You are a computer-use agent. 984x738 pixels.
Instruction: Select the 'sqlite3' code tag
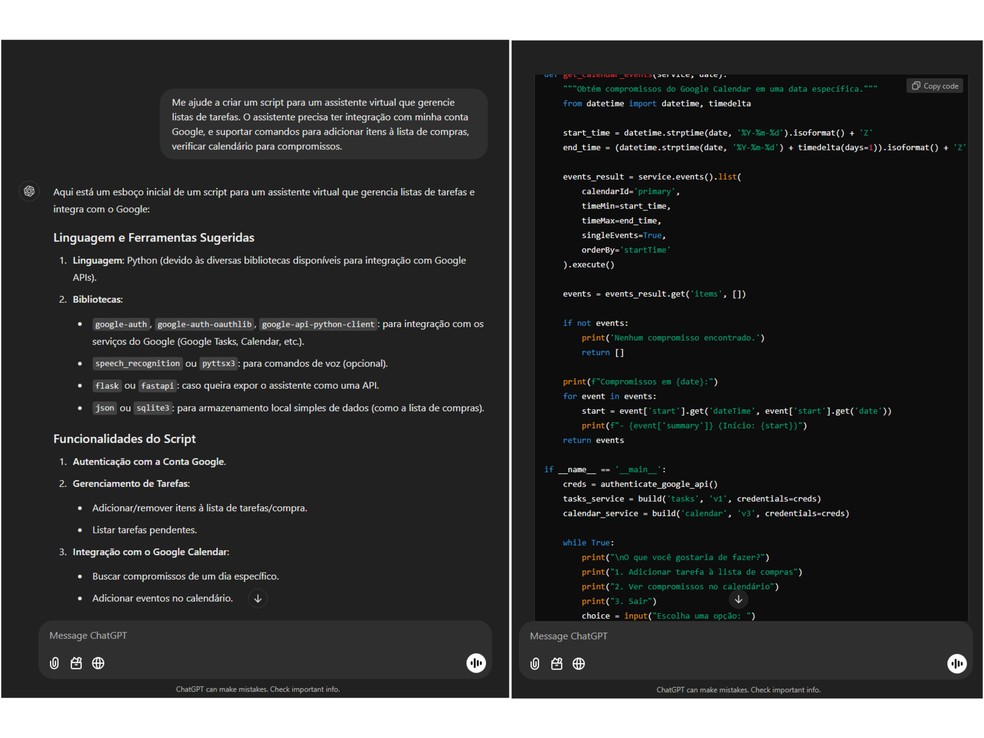coord(153,408)
